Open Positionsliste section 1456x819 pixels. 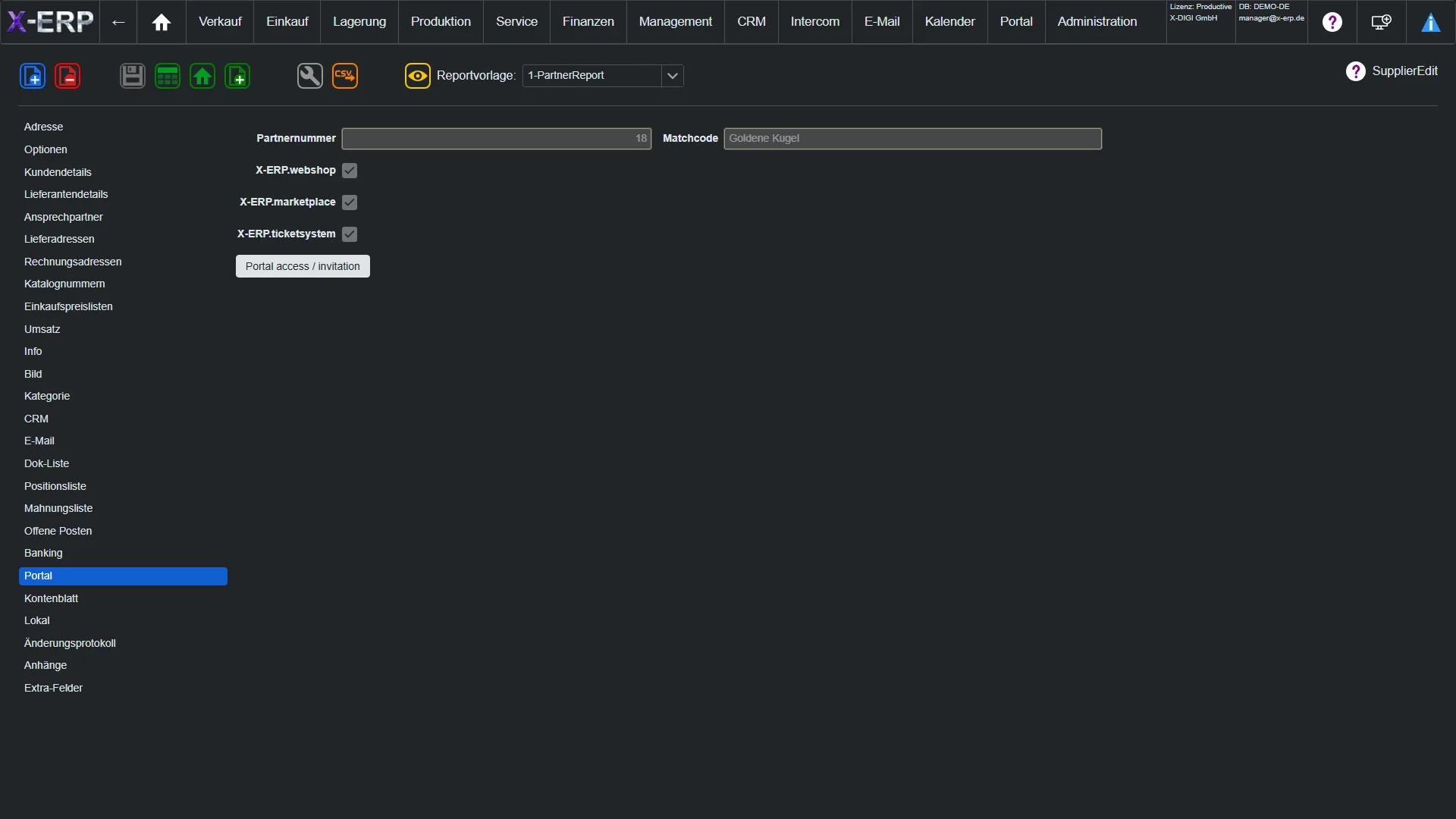(x=123, y=487)
